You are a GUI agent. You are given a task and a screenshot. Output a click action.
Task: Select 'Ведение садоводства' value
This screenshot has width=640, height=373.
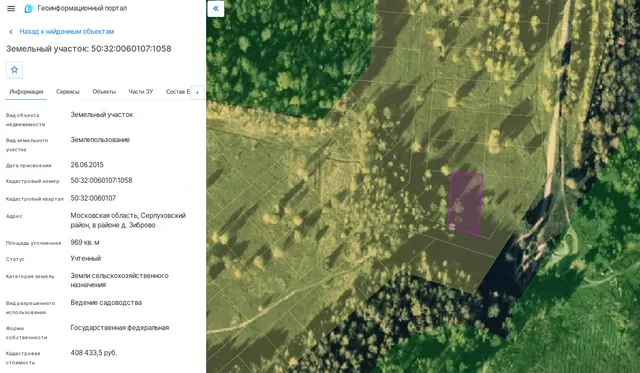(x=106, y=303)
